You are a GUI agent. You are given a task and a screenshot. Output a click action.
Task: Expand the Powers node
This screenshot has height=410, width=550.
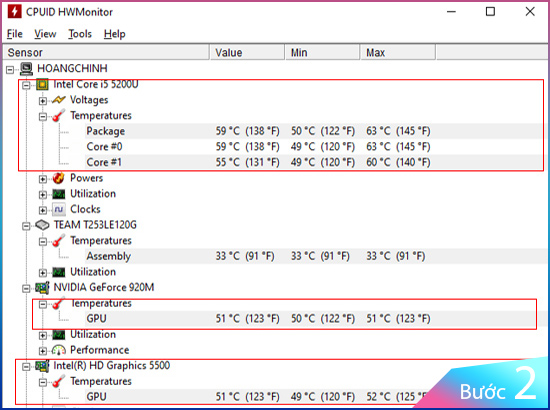click(x=43, y=179)
